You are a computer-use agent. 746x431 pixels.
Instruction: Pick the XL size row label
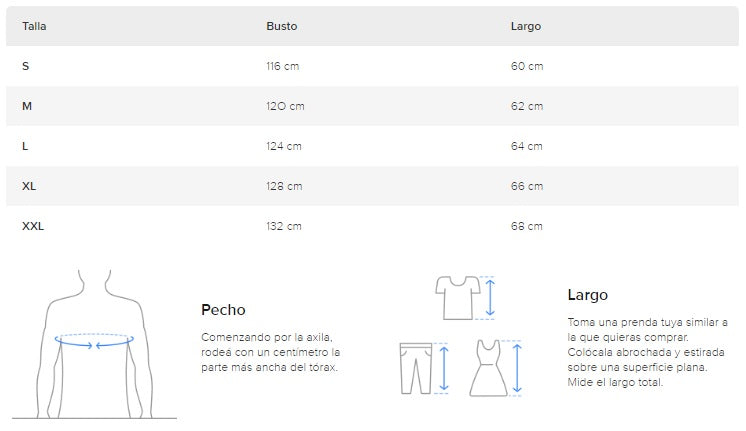coord(29,186)
